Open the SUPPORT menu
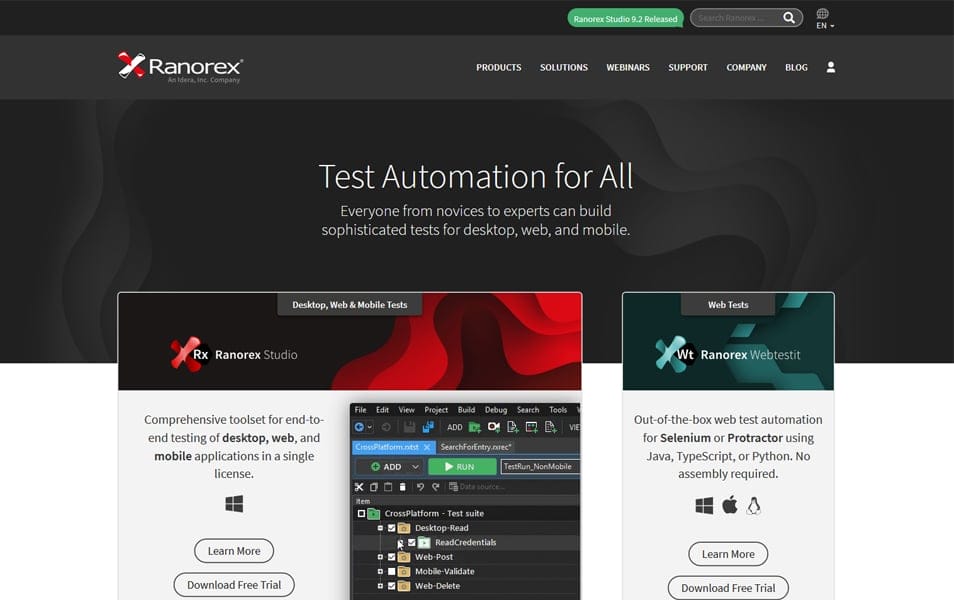 click(x=688, y=68)
